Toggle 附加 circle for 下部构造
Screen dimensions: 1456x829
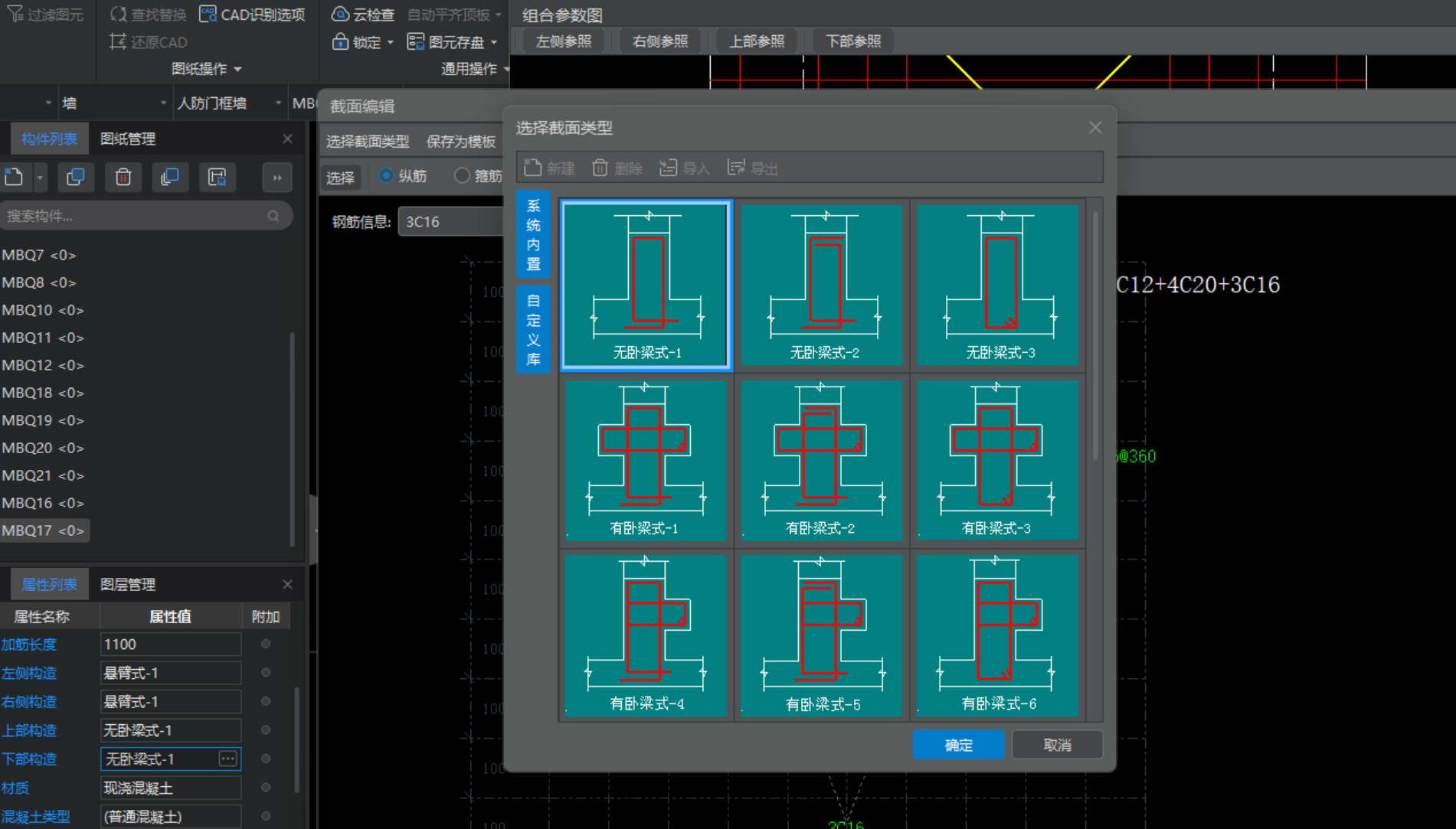coord(266,758)
